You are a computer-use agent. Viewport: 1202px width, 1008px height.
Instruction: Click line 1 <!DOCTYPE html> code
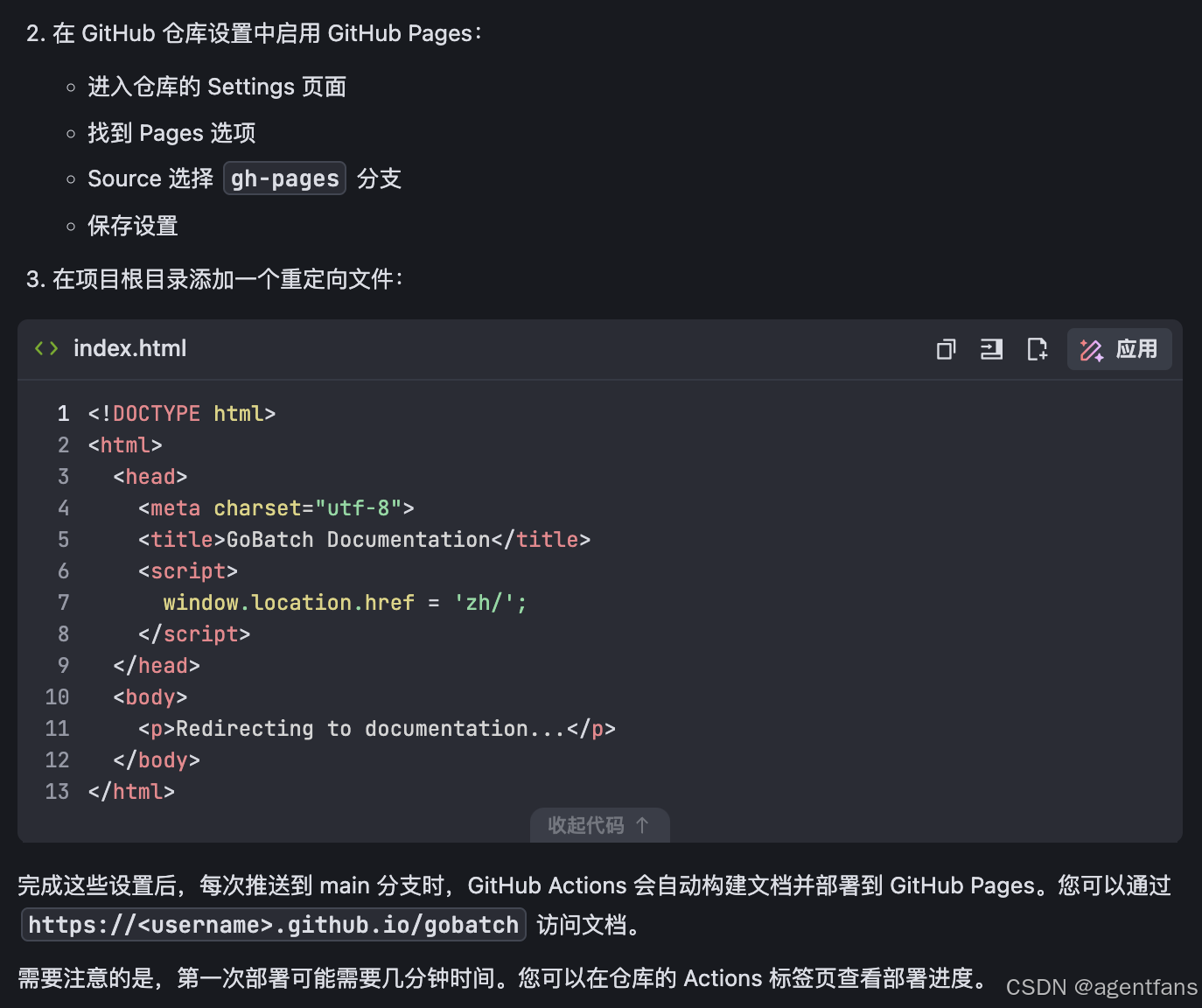(x=182, y=413)
